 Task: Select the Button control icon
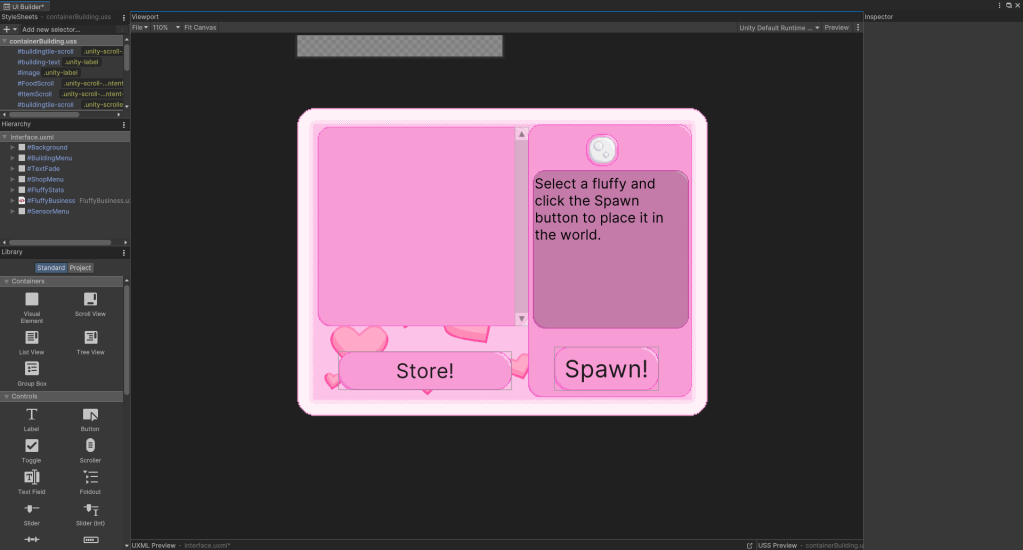click(x=90, y=414)
